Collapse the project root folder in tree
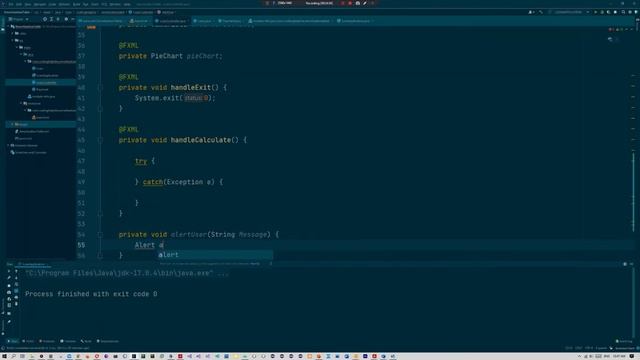 tap(9, 27)
